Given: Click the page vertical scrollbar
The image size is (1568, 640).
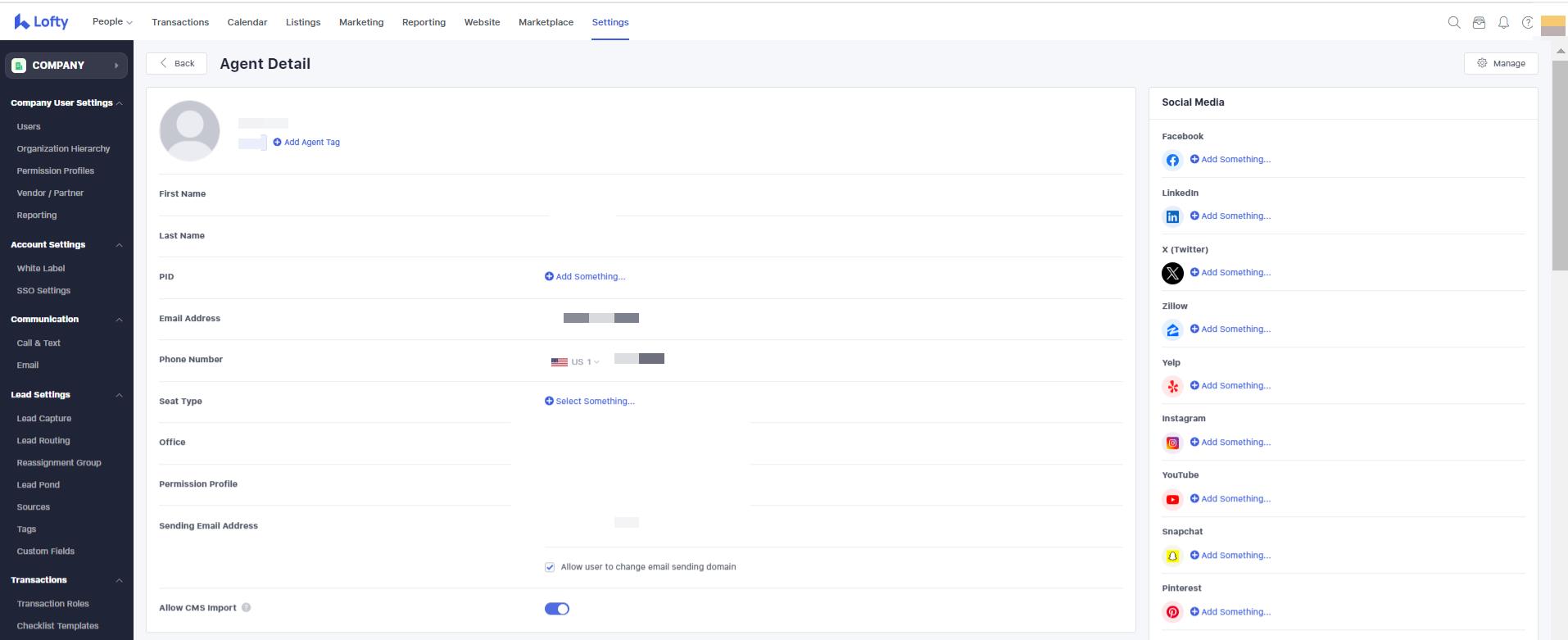Looking at the screenshot, I should coord(1560,164).
